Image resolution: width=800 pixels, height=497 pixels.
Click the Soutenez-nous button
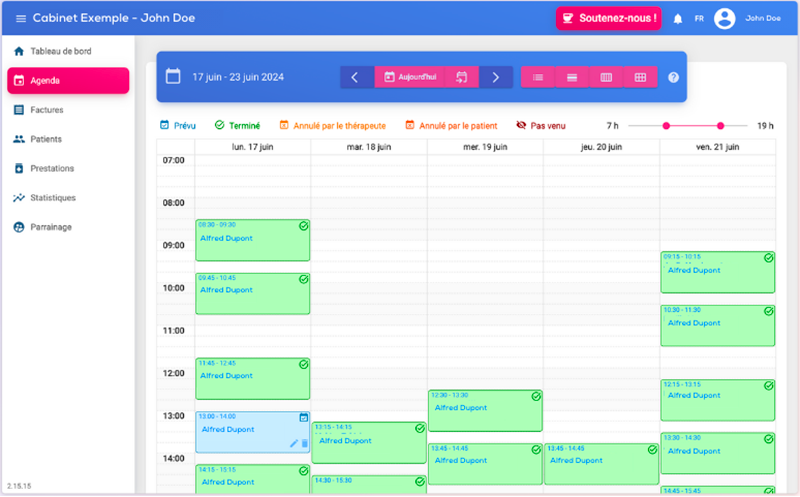pos(609,18)
